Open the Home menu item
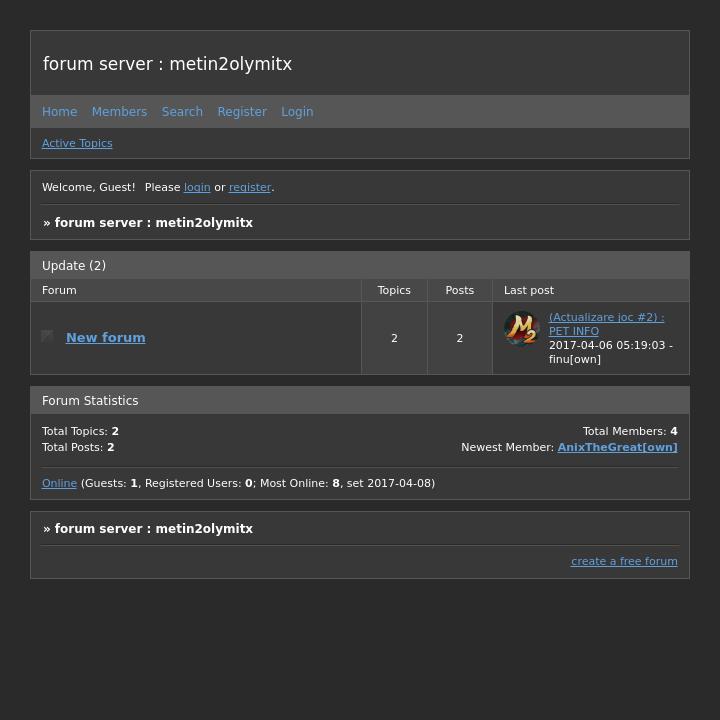720x720 pixels. tap(59, 112)
